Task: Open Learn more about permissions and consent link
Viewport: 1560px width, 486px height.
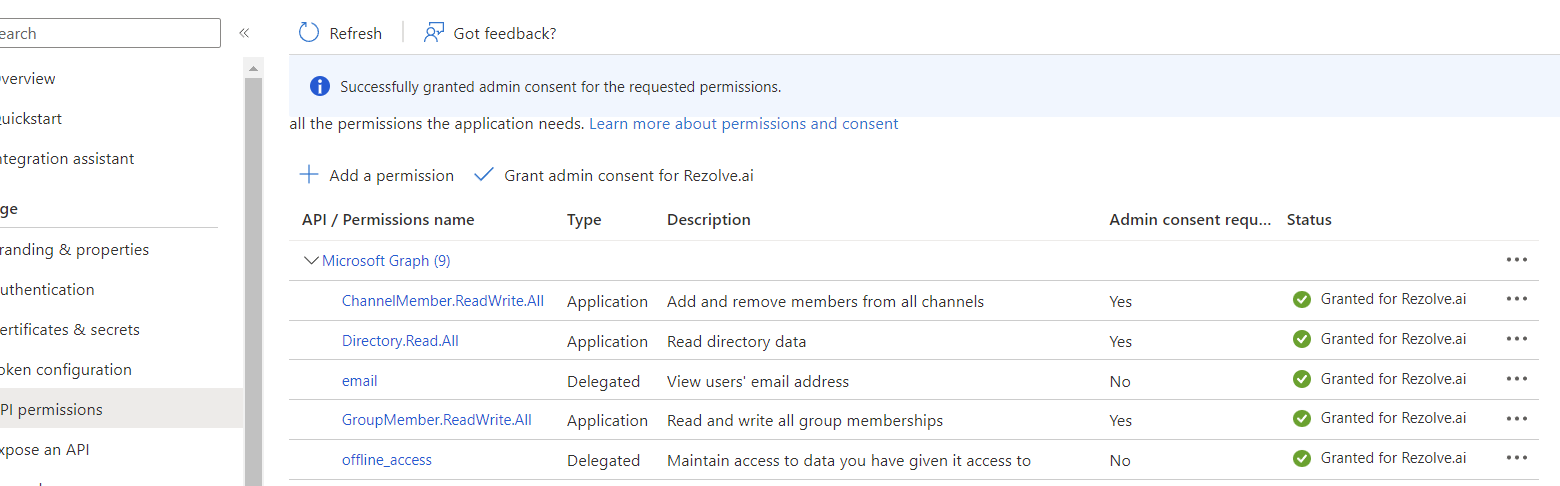Action: pos(744,124)
